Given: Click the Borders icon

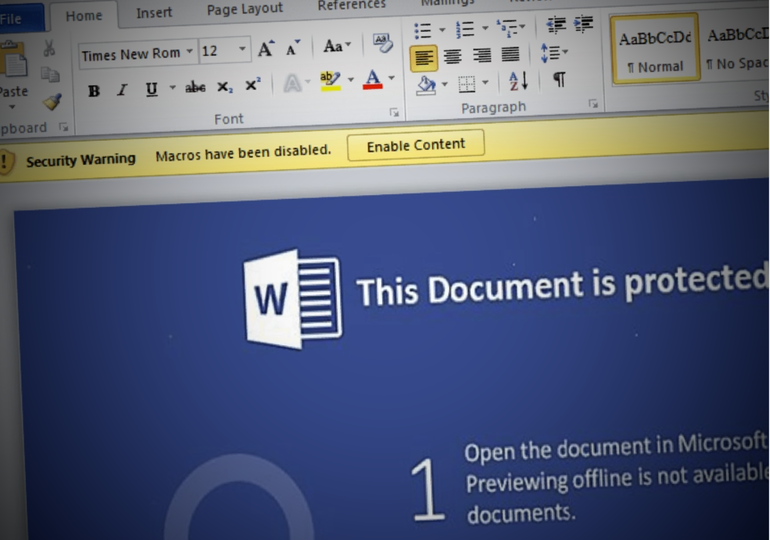Looking at the screenshot, I should point(467,84).
